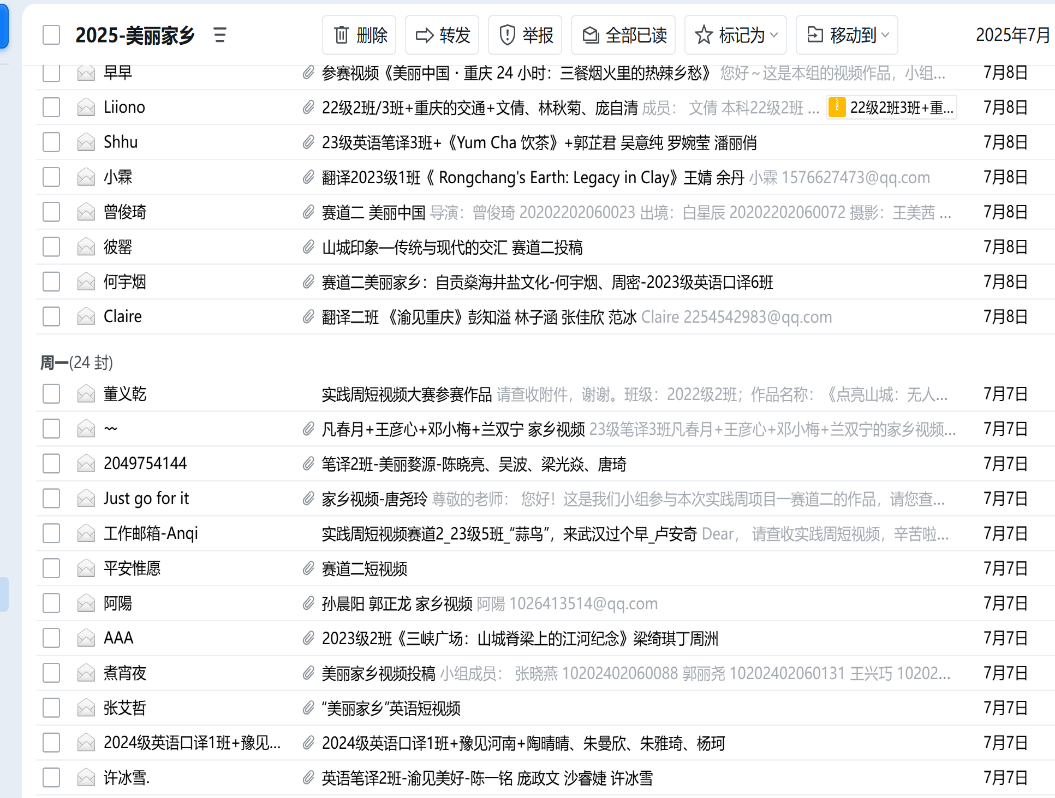1055x798 pixels.
Task: Open the 移动到 (move to) dropdown
Action: pyautogui.click(x=846, y=35)
